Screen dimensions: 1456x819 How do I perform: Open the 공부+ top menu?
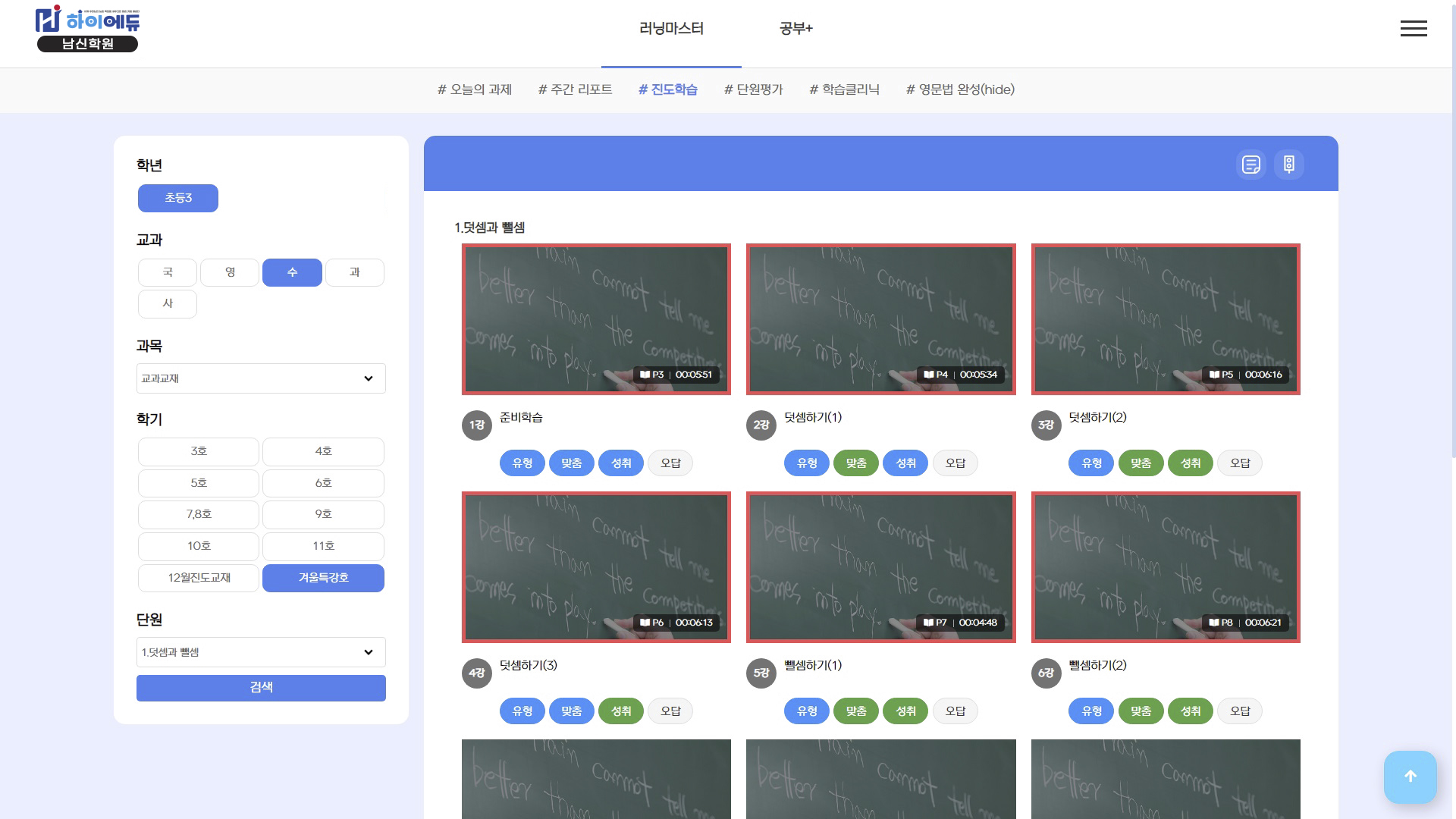(x=796, y=29)
